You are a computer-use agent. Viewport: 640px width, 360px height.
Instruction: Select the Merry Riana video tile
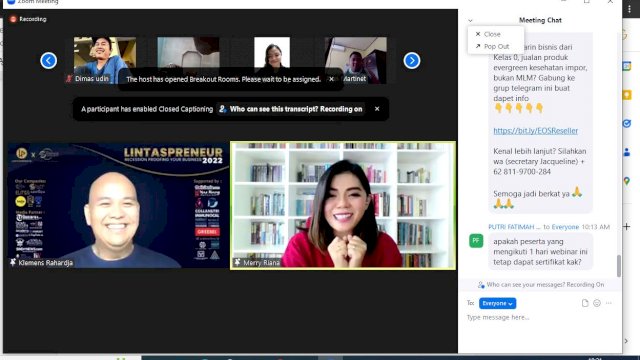click(x=343, y=205)
